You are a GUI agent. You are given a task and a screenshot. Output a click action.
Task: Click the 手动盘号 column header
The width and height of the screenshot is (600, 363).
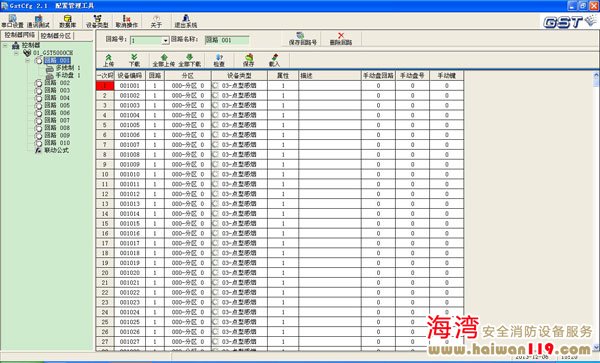412,76
